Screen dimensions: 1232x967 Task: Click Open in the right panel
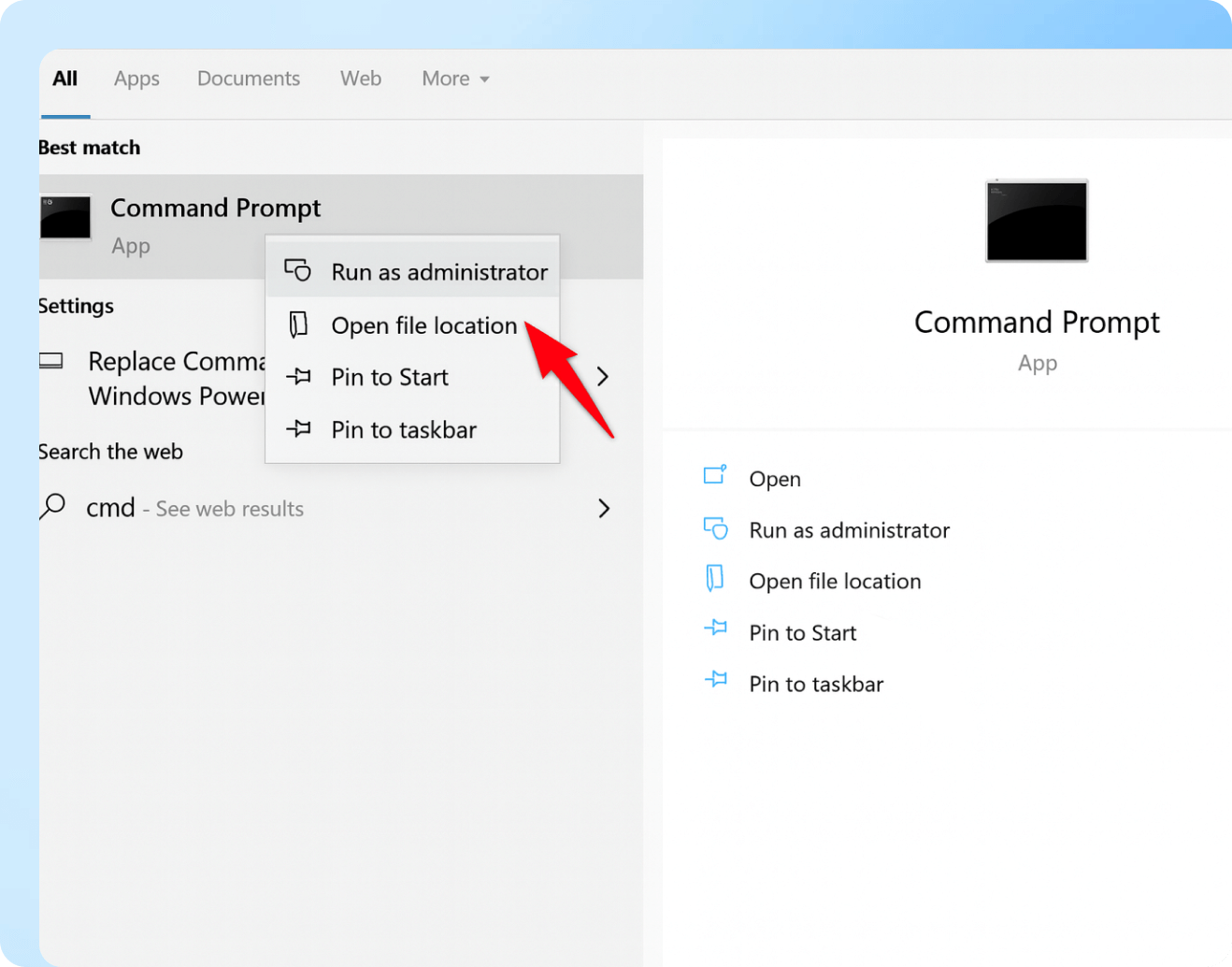pos(775,479)
